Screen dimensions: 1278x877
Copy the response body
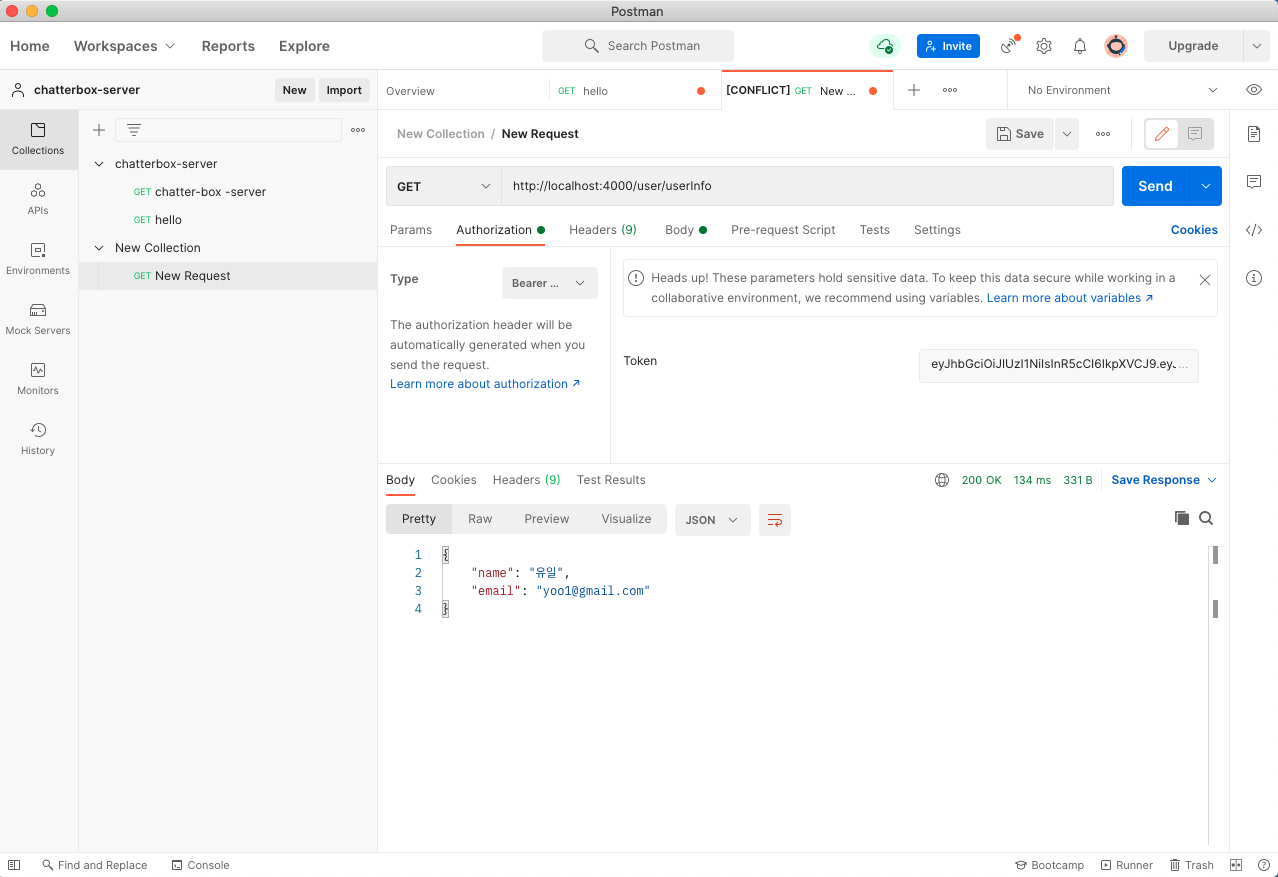[x=1182, y=518]
